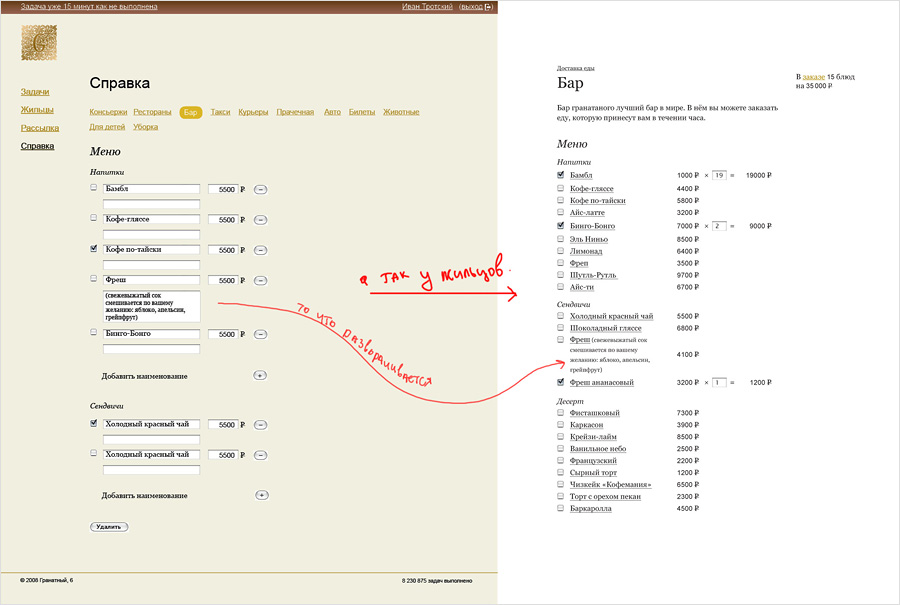Image resolution: width=900 pixels, height=605 pixels.
Task: Check the Айс-латте checkbox
Action: point(561,212)
